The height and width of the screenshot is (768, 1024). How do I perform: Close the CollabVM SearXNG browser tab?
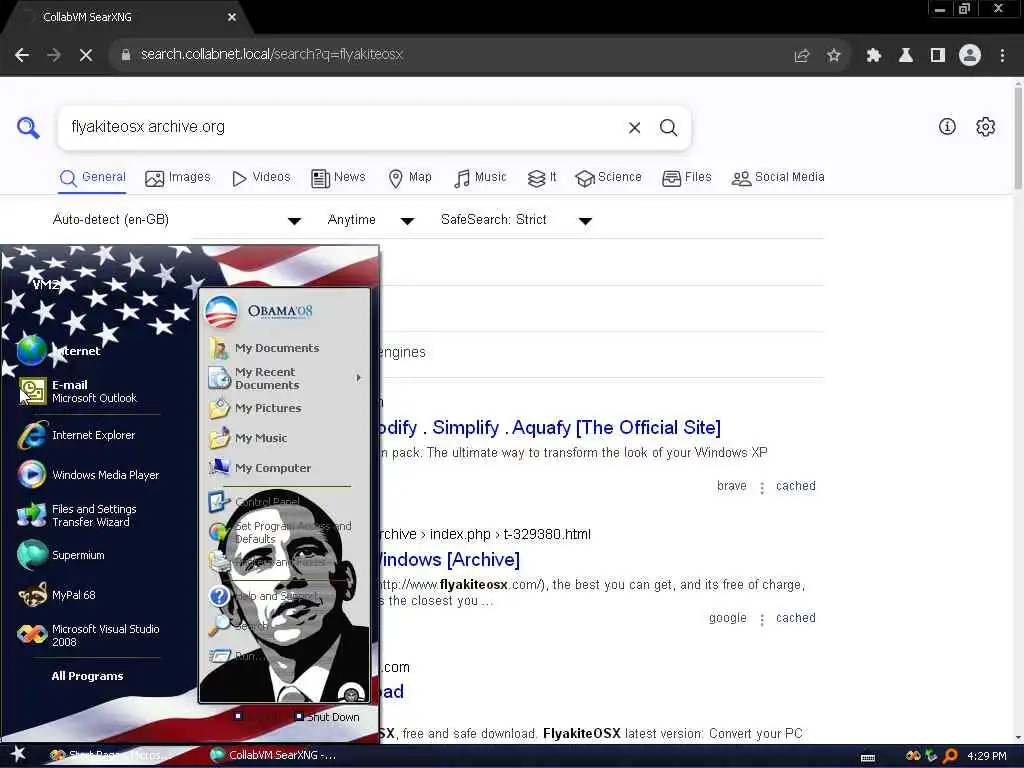click(232, 17)
